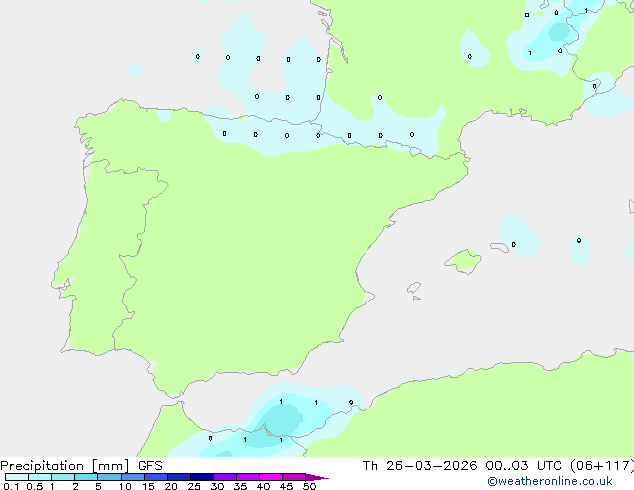634x490 pixels.
Task: Click the legend value '0.1'
Action: pyautogui.click(x=11, y=486)
